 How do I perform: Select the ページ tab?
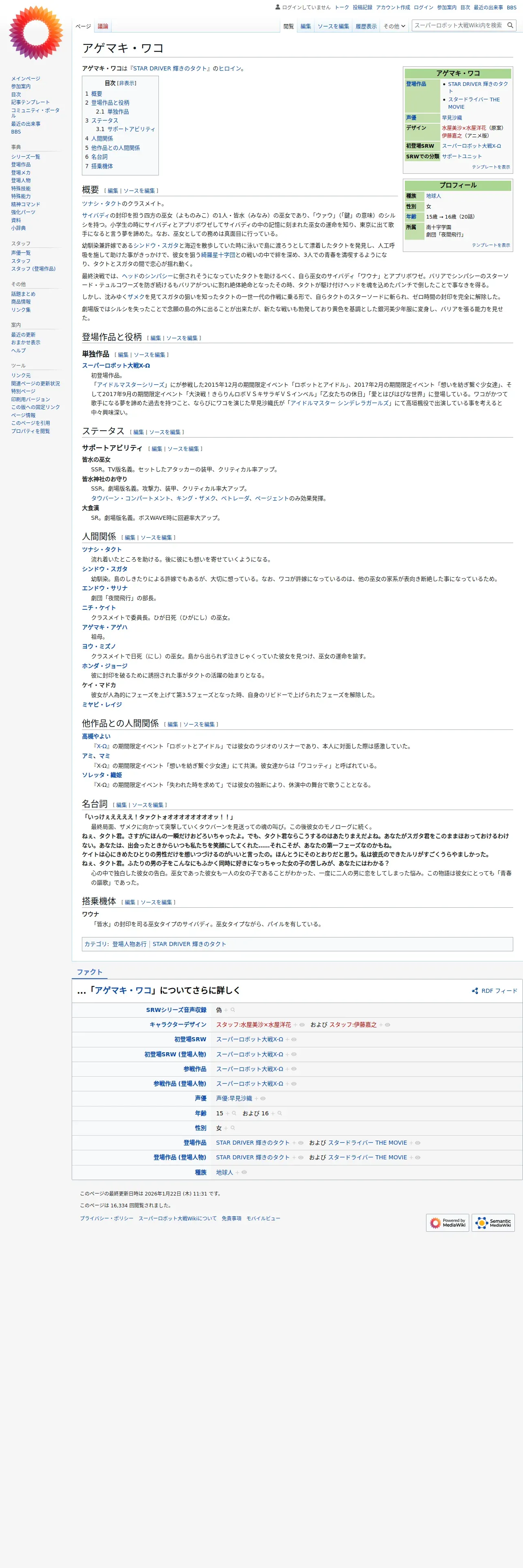click(x=84, y=26)
